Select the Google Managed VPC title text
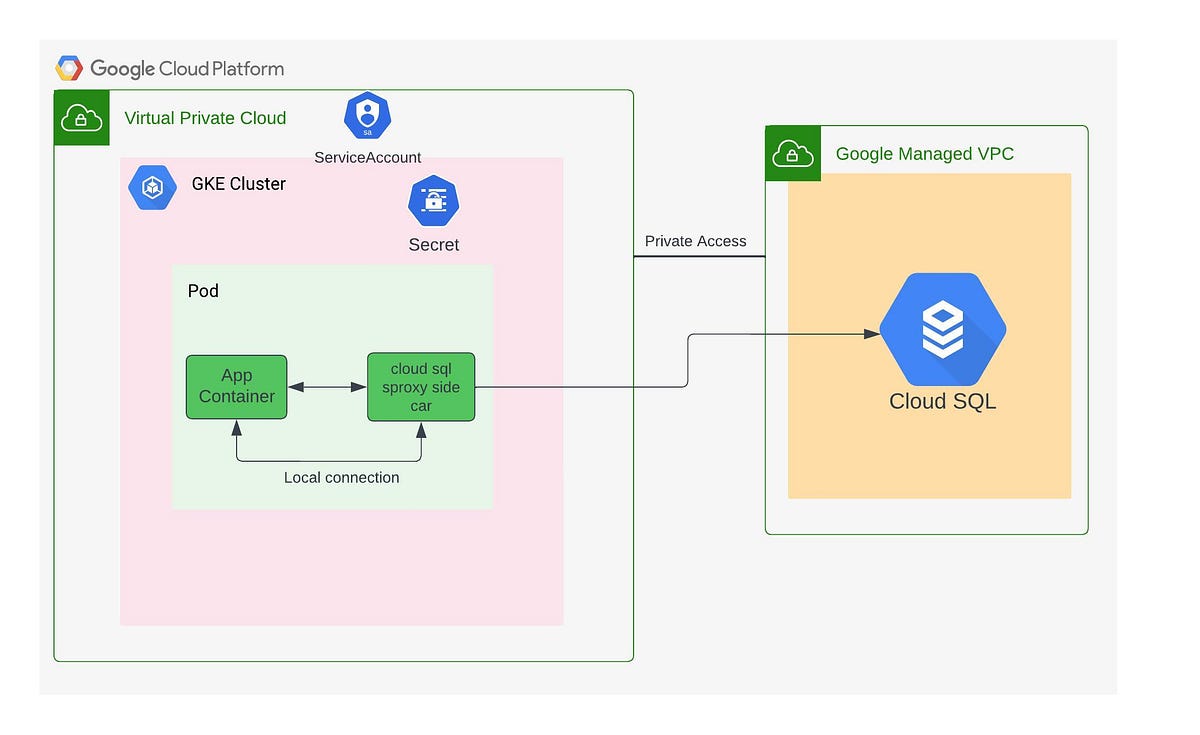This screenshot has height=735, width=1200. (x=924, y=153)
